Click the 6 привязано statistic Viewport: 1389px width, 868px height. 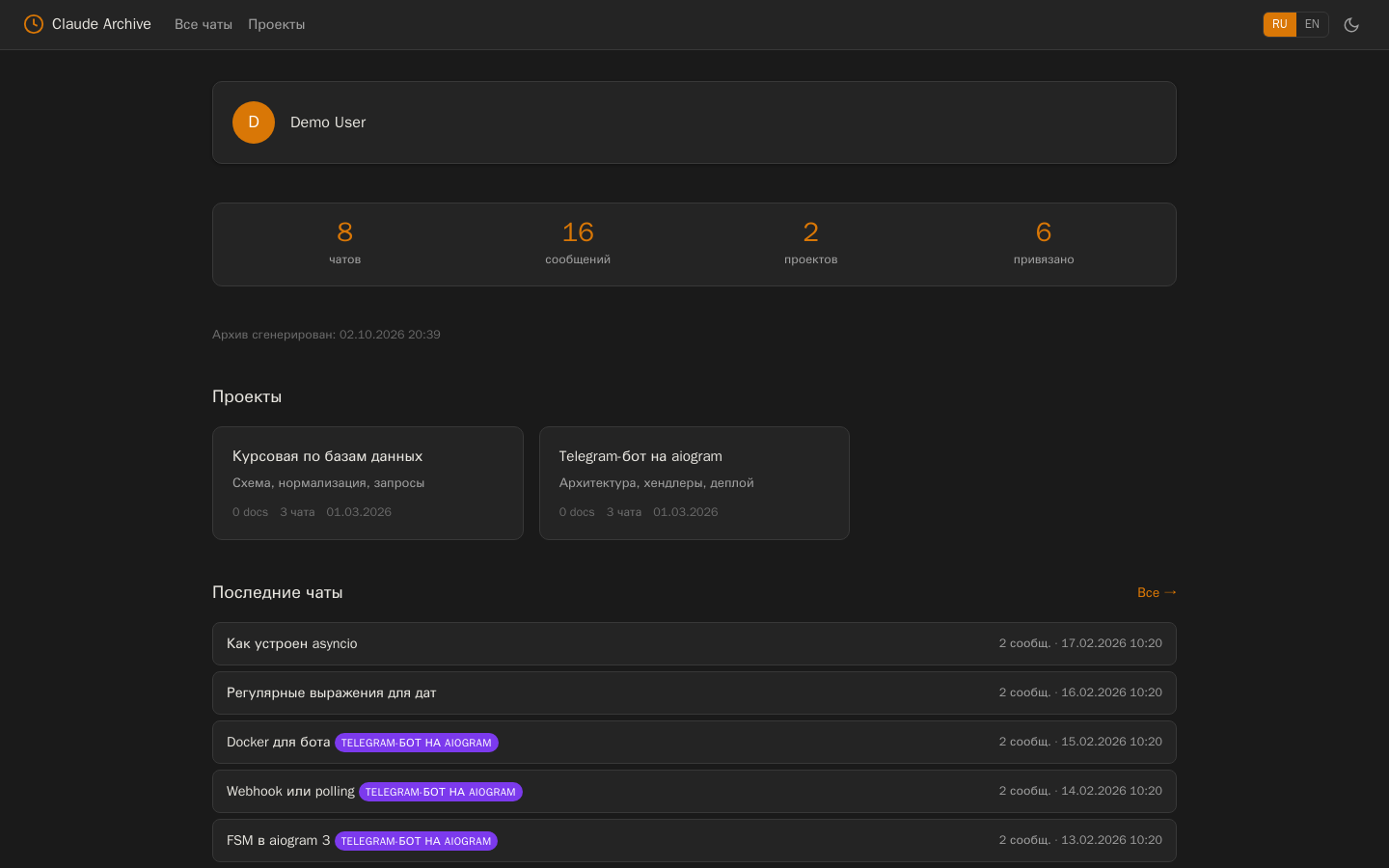(1044, 243)
